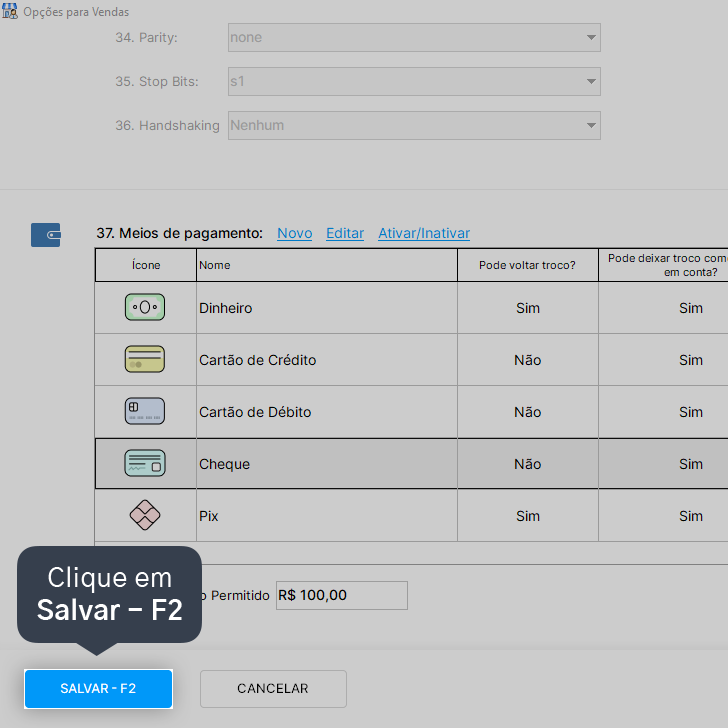Image resolution: width=728 pixels, height=728 pixels.
Task: Click the 34. Parity label
Action: (x=146, y=38)
